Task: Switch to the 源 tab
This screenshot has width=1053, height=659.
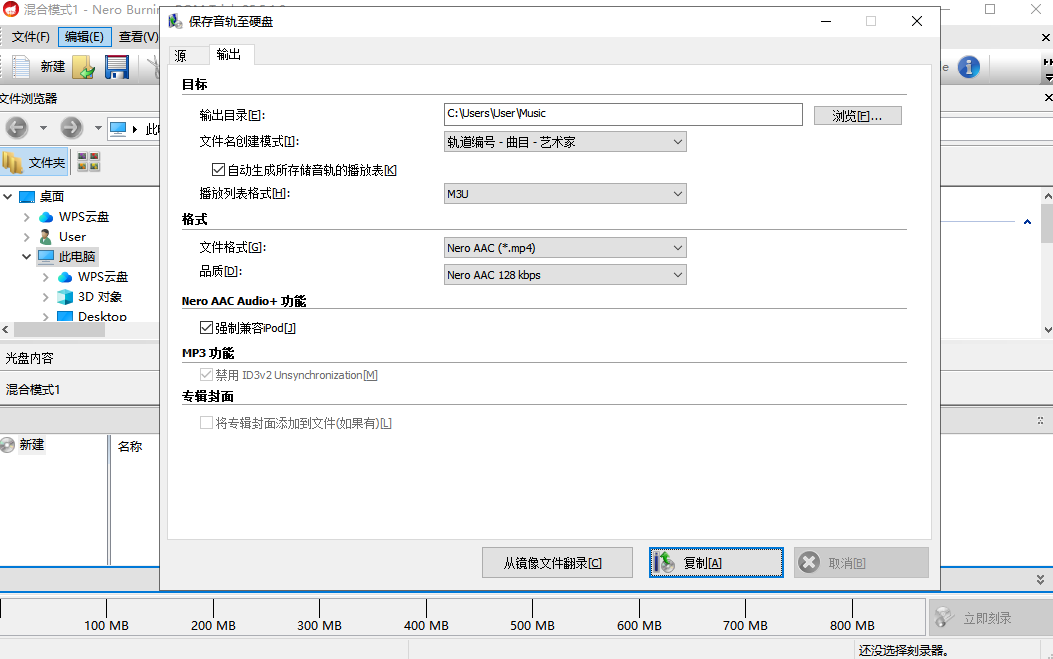Action: tap(180, 56)
